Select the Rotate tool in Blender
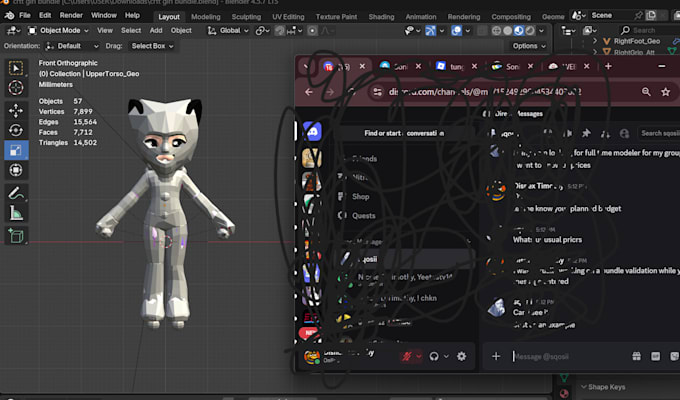Viewport: 680px width, 400px height. coord(16,130)
